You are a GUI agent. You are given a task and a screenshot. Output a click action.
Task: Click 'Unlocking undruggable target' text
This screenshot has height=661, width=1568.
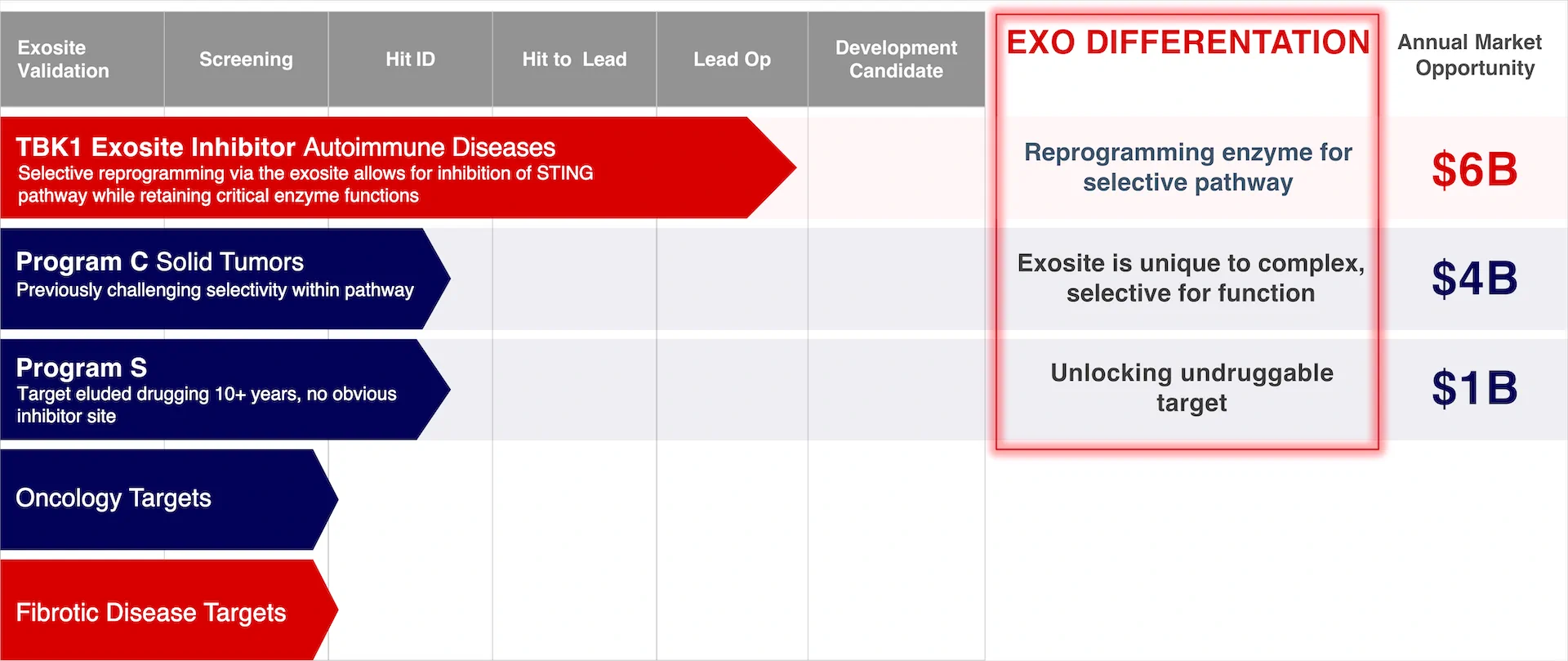tap(1192, 387)
